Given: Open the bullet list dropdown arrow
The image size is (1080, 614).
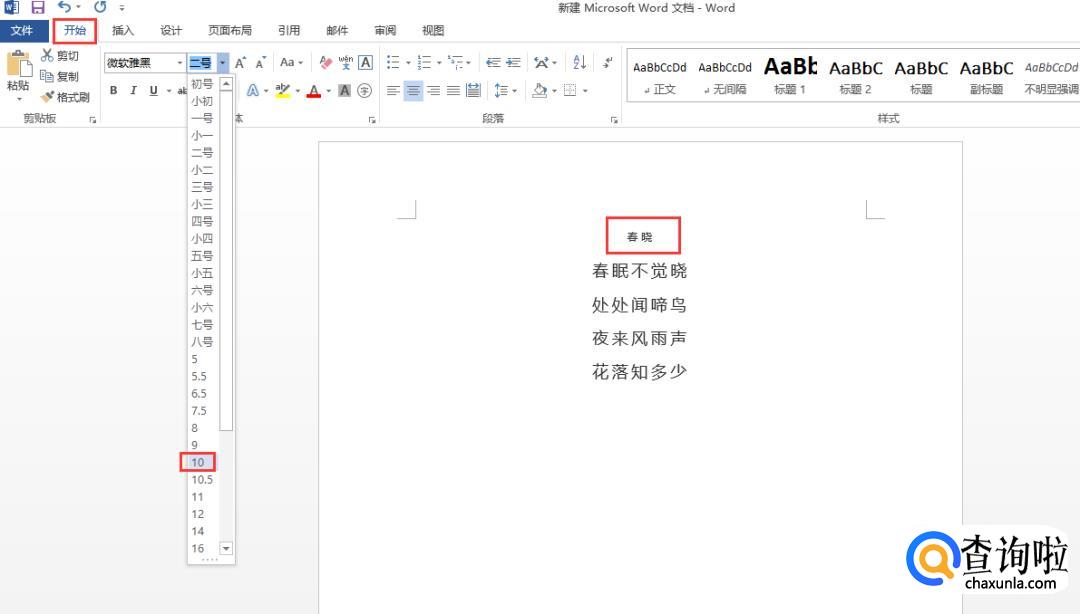Looking at the screenshot, I should tap(406, 63).
